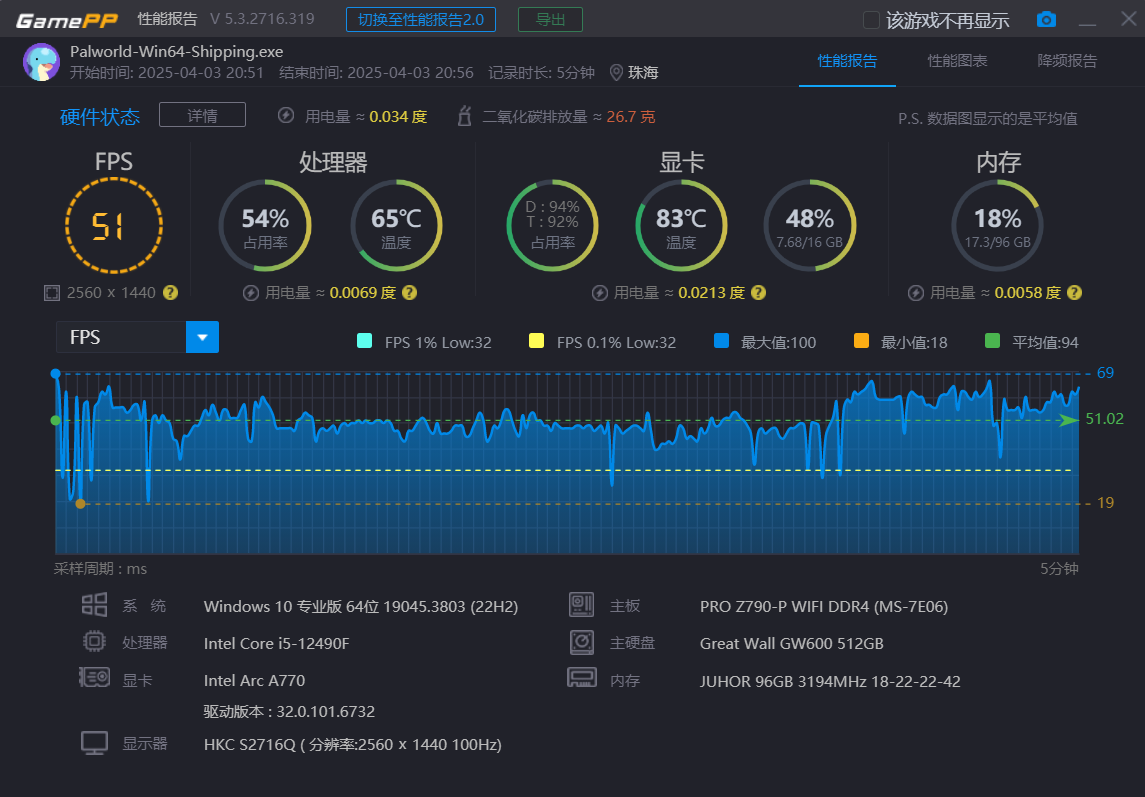Click the processor chip icon in specs
This screenshot has width=1145, height=797.
click(94, 641)
